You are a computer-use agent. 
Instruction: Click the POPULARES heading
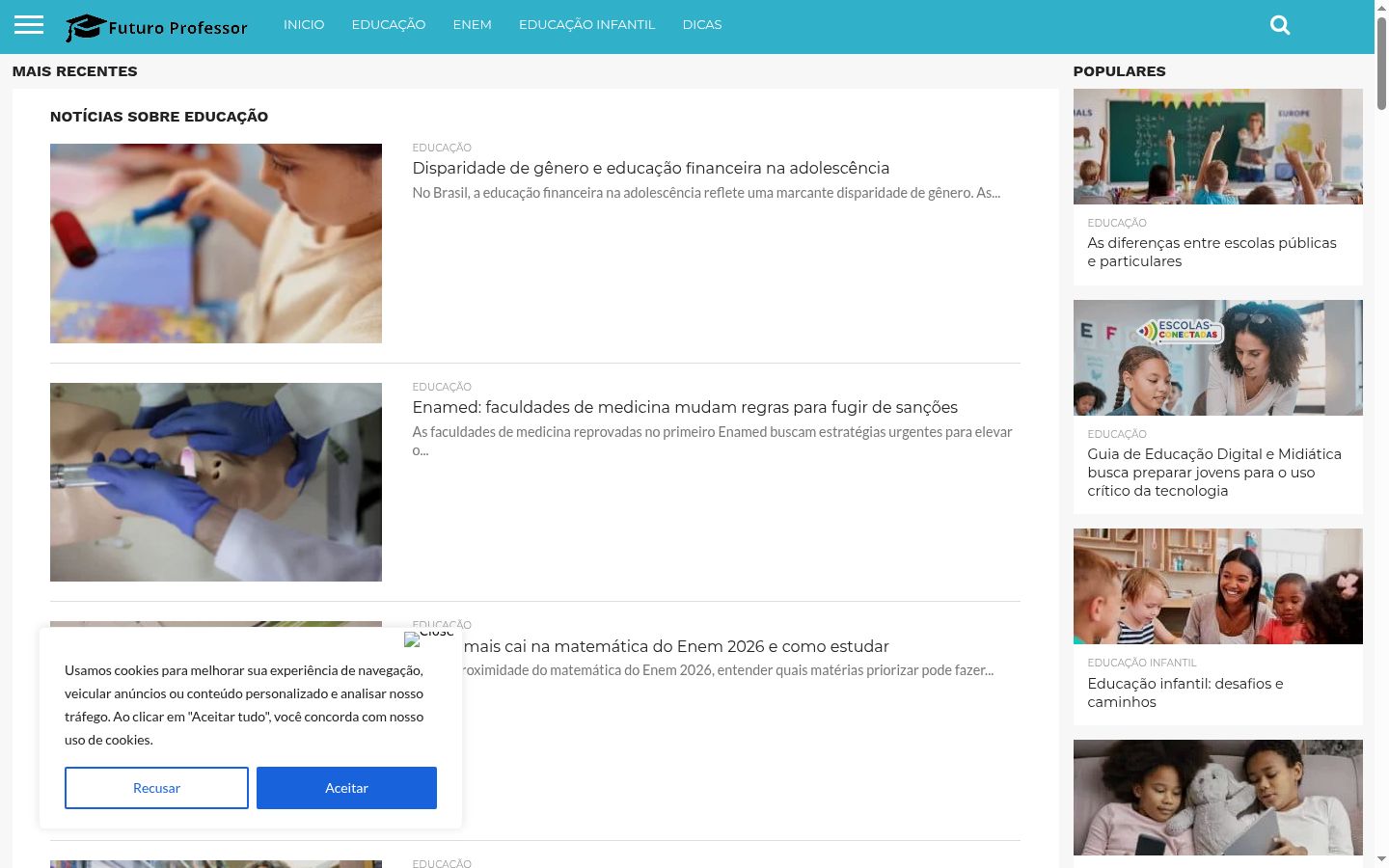point(1119,71)
